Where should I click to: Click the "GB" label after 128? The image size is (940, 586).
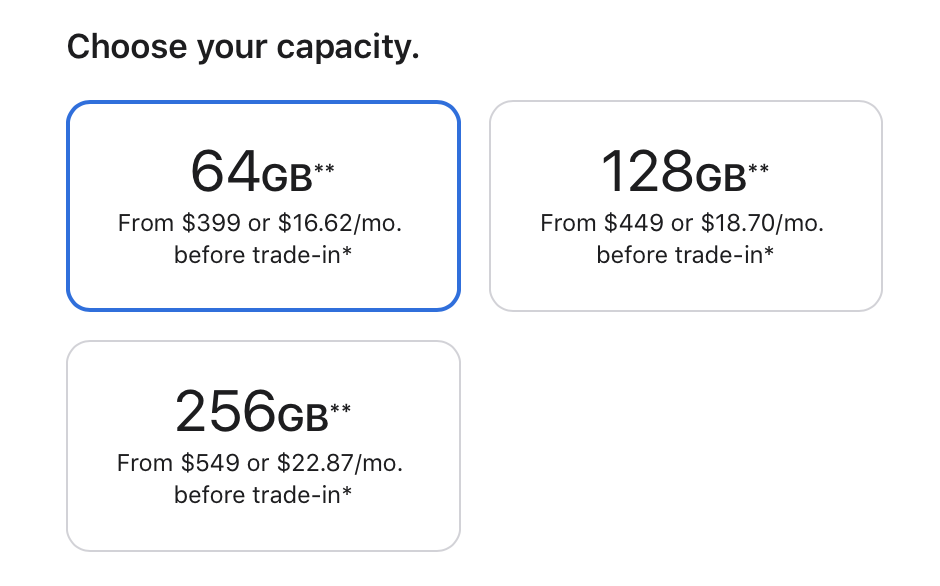(x=721, y=178)
